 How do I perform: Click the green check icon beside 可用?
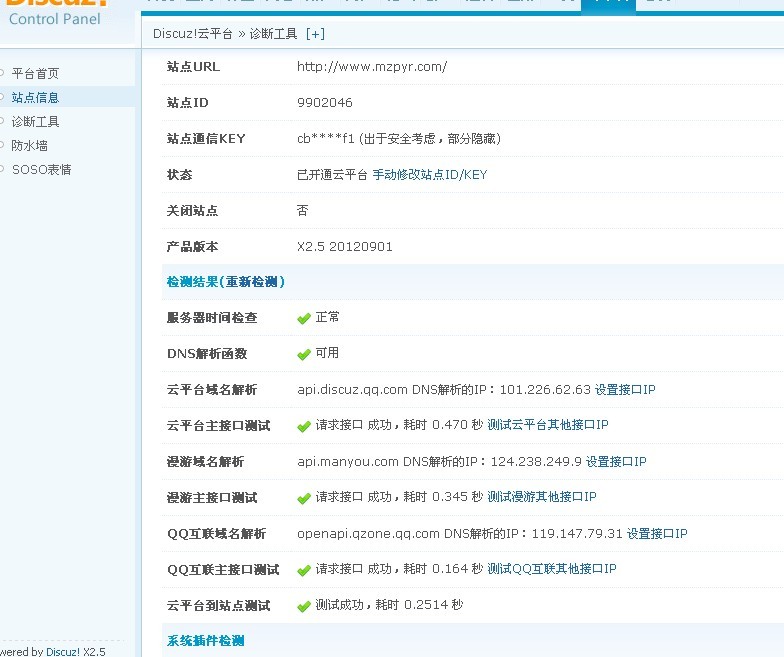(304, 354)
